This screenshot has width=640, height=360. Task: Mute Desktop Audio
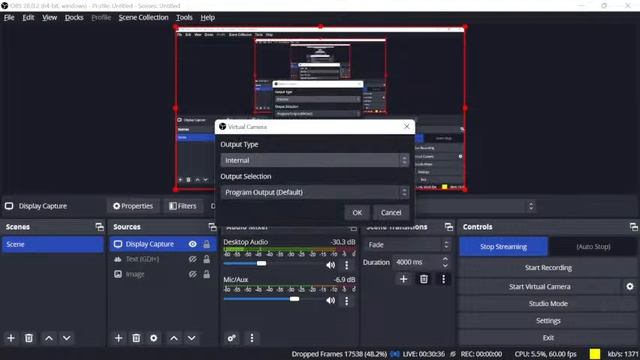point(331,265)
